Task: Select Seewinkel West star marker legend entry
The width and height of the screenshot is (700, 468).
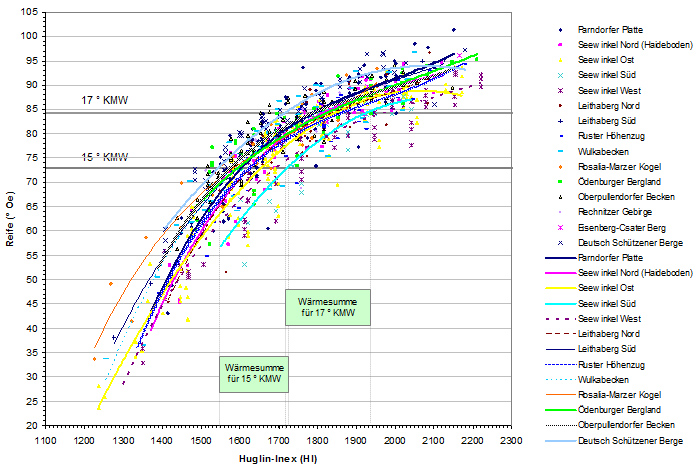Action: tap(599, 91)
